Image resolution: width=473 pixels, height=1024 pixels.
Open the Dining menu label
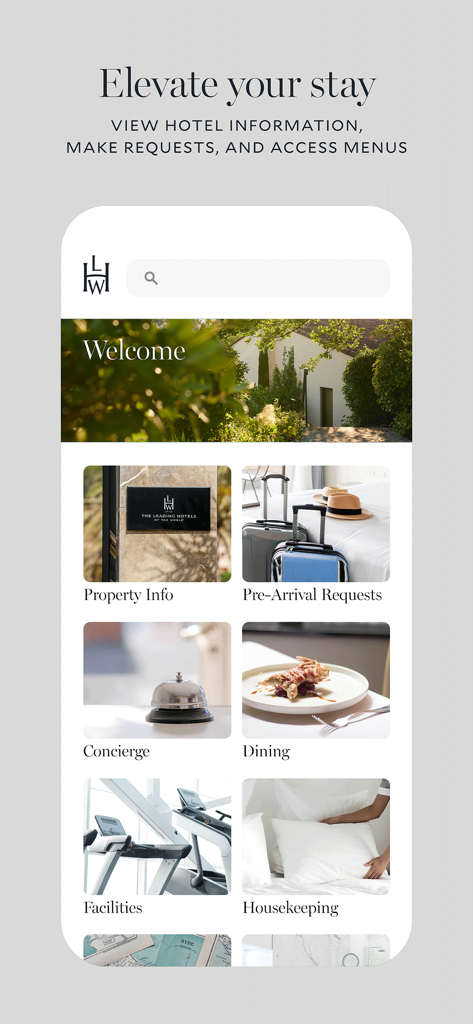266,752
